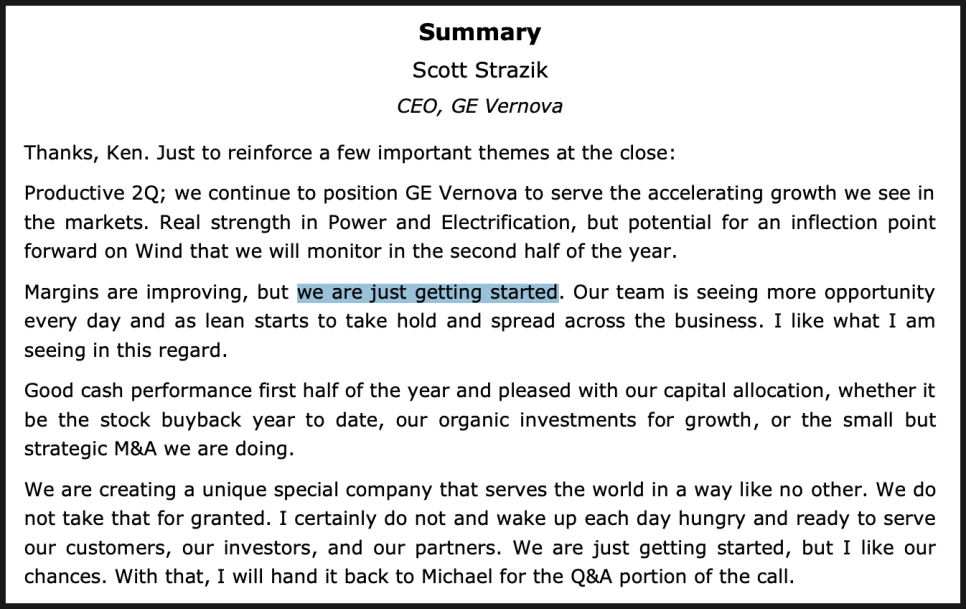The image size is (966, 609).
Task: Click the highlighted phrase "we are just getting started"
Action: [x=428, y=292]
